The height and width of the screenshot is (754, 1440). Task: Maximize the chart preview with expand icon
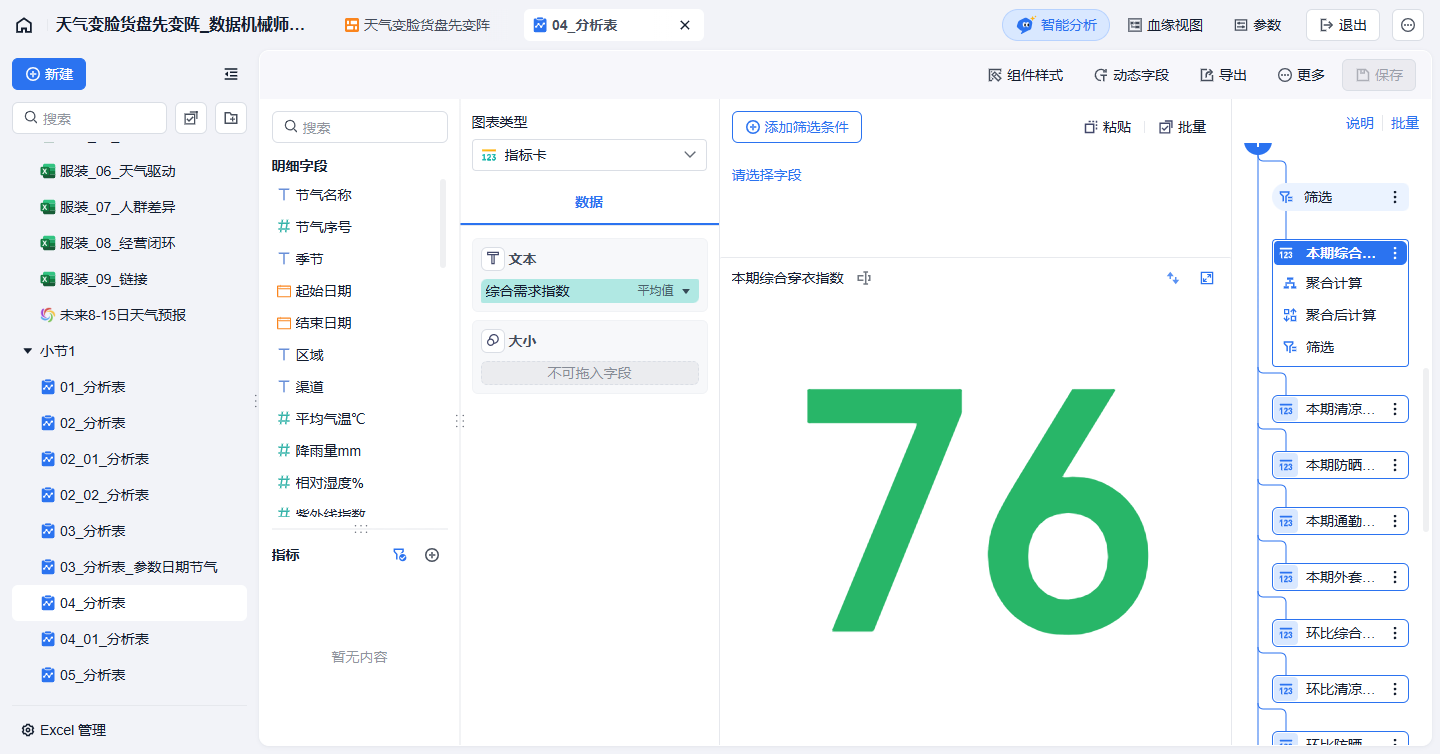pyautogui.click(x=1207, y=278)
